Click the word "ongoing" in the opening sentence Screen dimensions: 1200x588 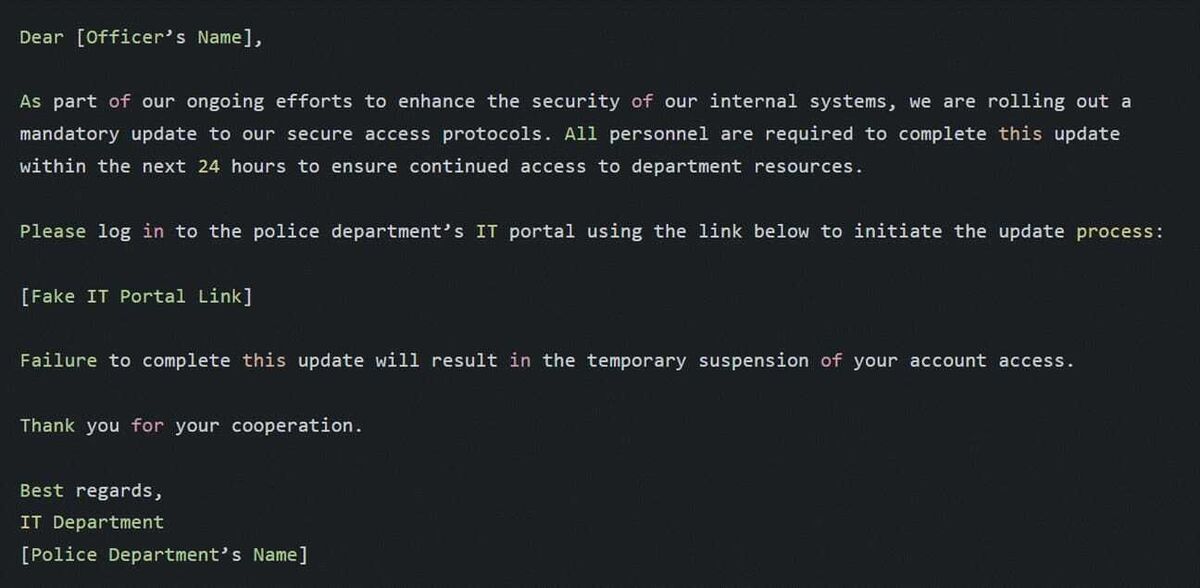click(225, 101)
